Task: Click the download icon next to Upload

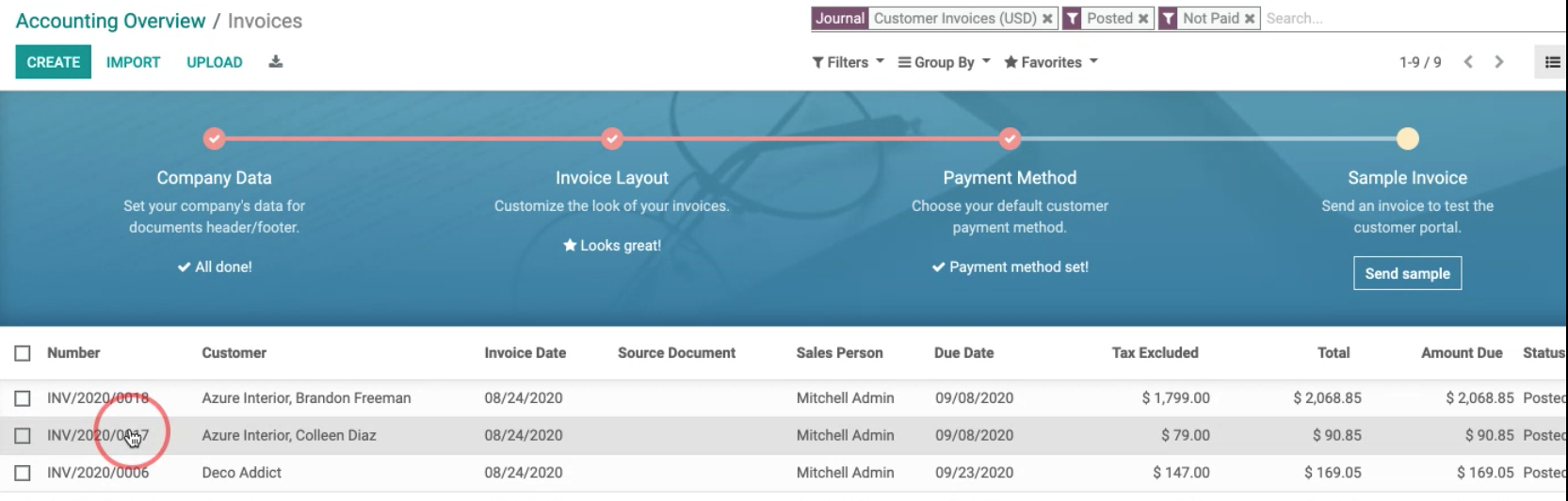Action: (x=275, y=62)
